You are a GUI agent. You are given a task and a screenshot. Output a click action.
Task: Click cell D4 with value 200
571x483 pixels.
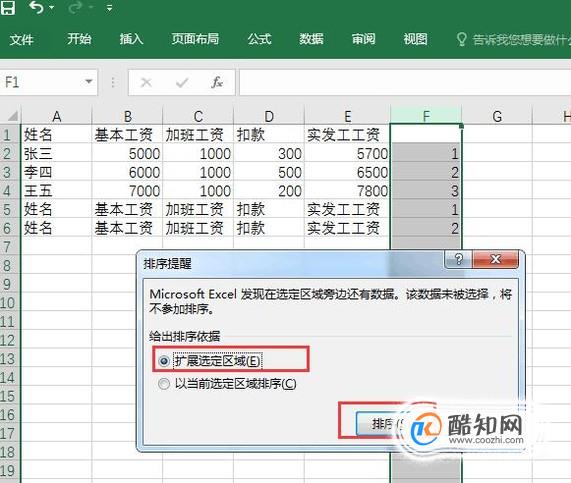pyautogui.click(x=269, y=191)
